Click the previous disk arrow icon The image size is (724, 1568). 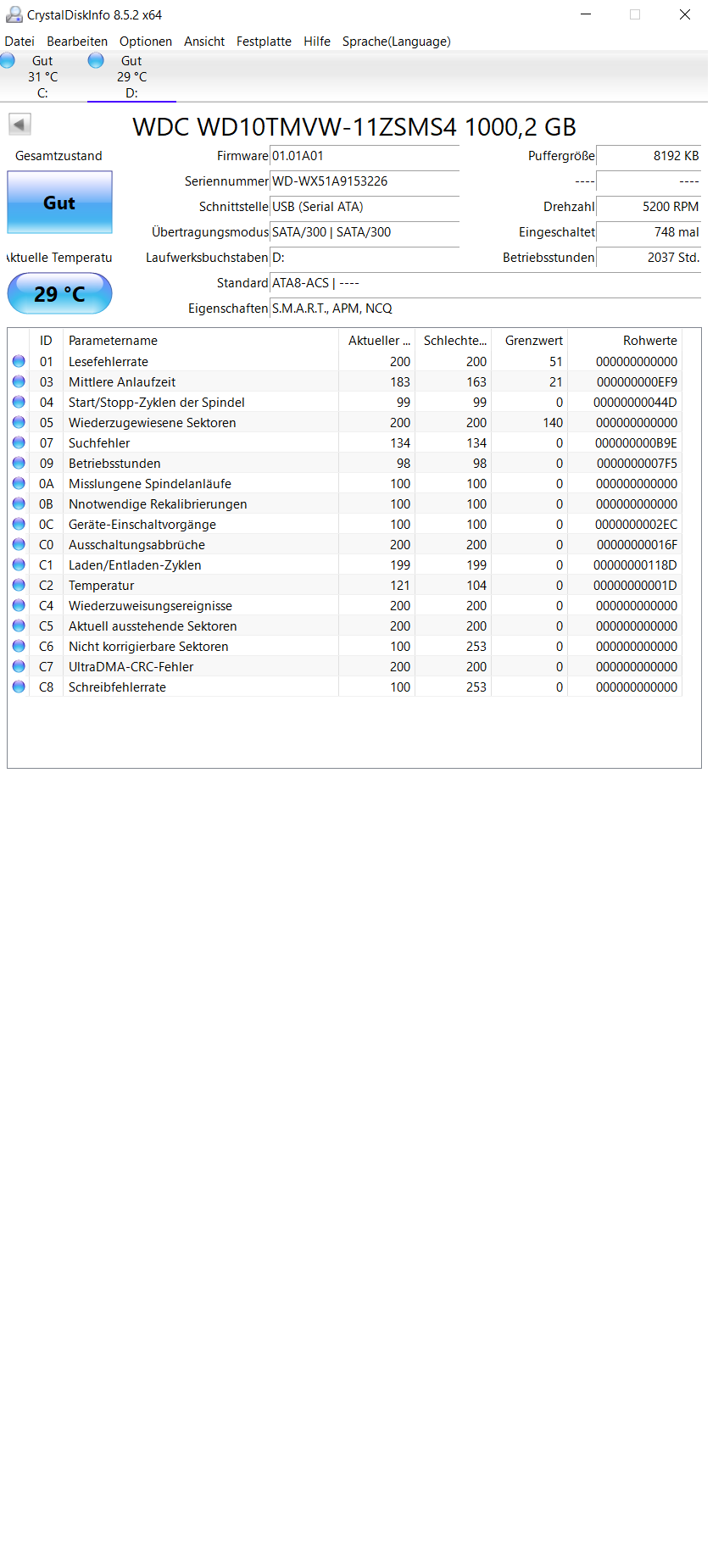point(19,125)
